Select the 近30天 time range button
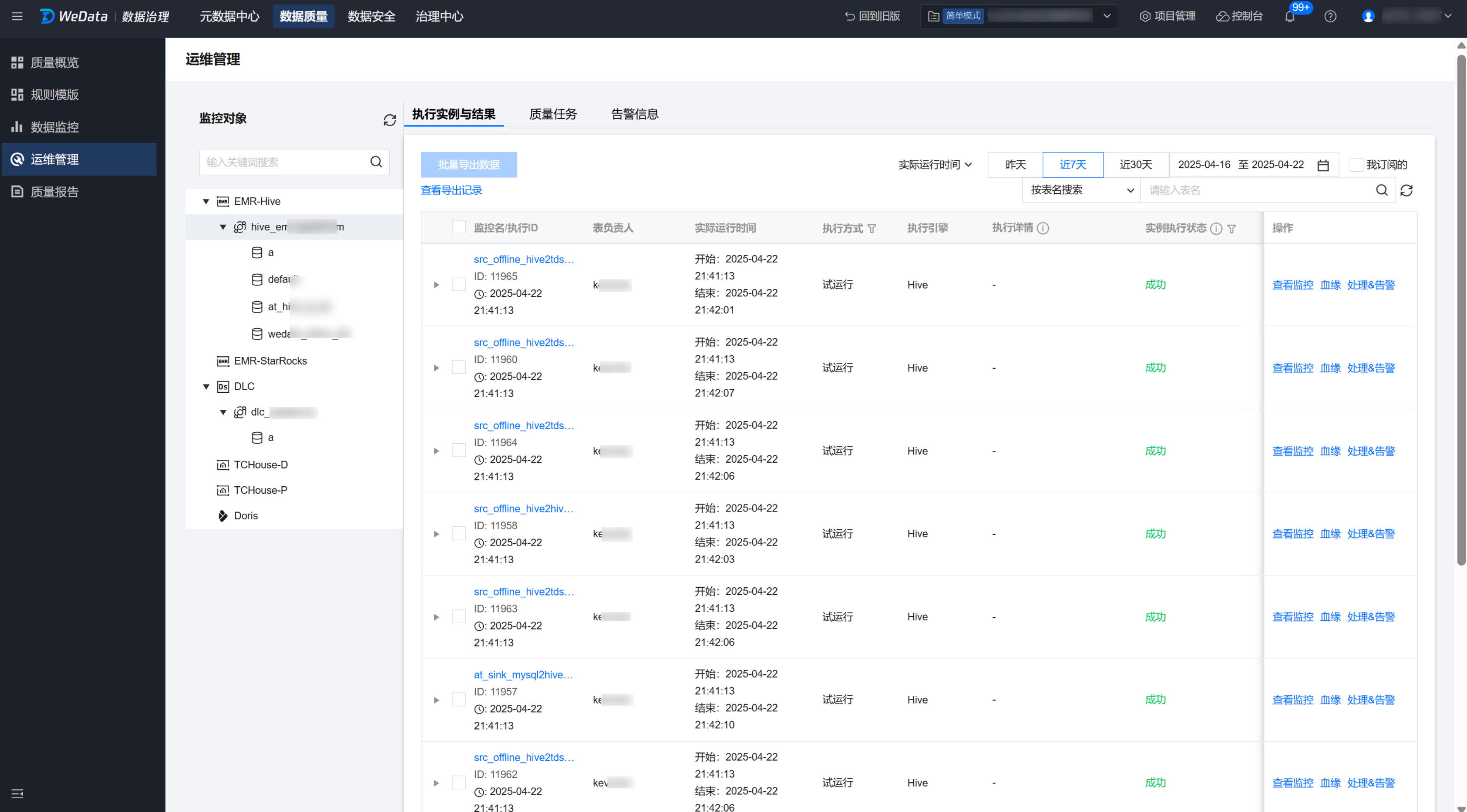This screenshot has height=812, width=1467. coord(1136,165)
